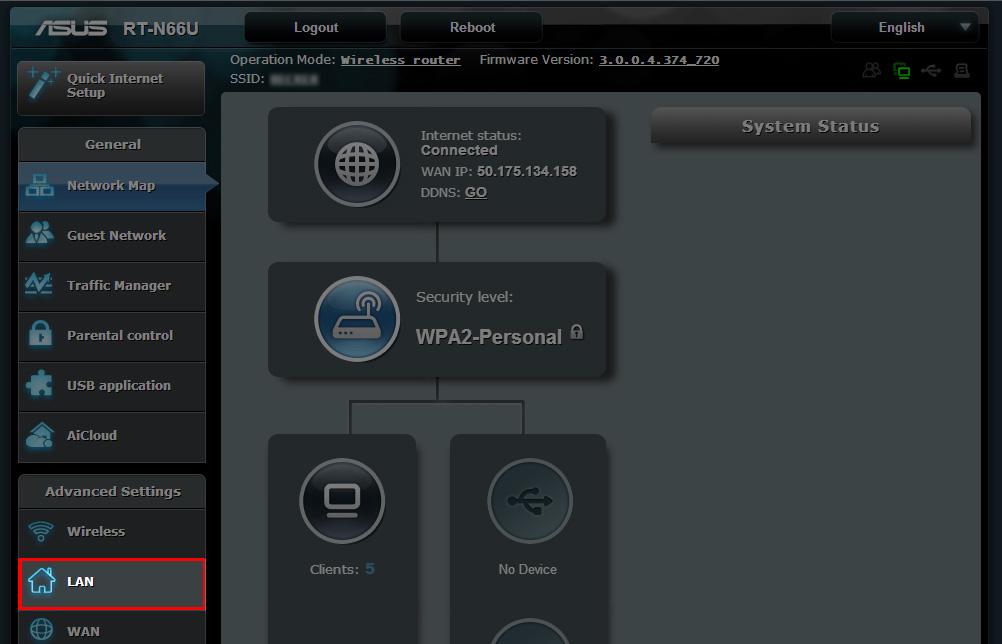This screenshot has height=644, width=1002.
Task: Click the Parental control padlock icon
Action: tap(40, 334)
